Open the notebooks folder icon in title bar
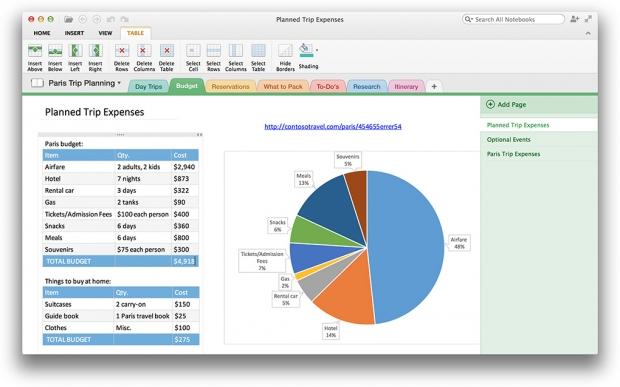This screenshot has width=620, height=387. point(68,19)
